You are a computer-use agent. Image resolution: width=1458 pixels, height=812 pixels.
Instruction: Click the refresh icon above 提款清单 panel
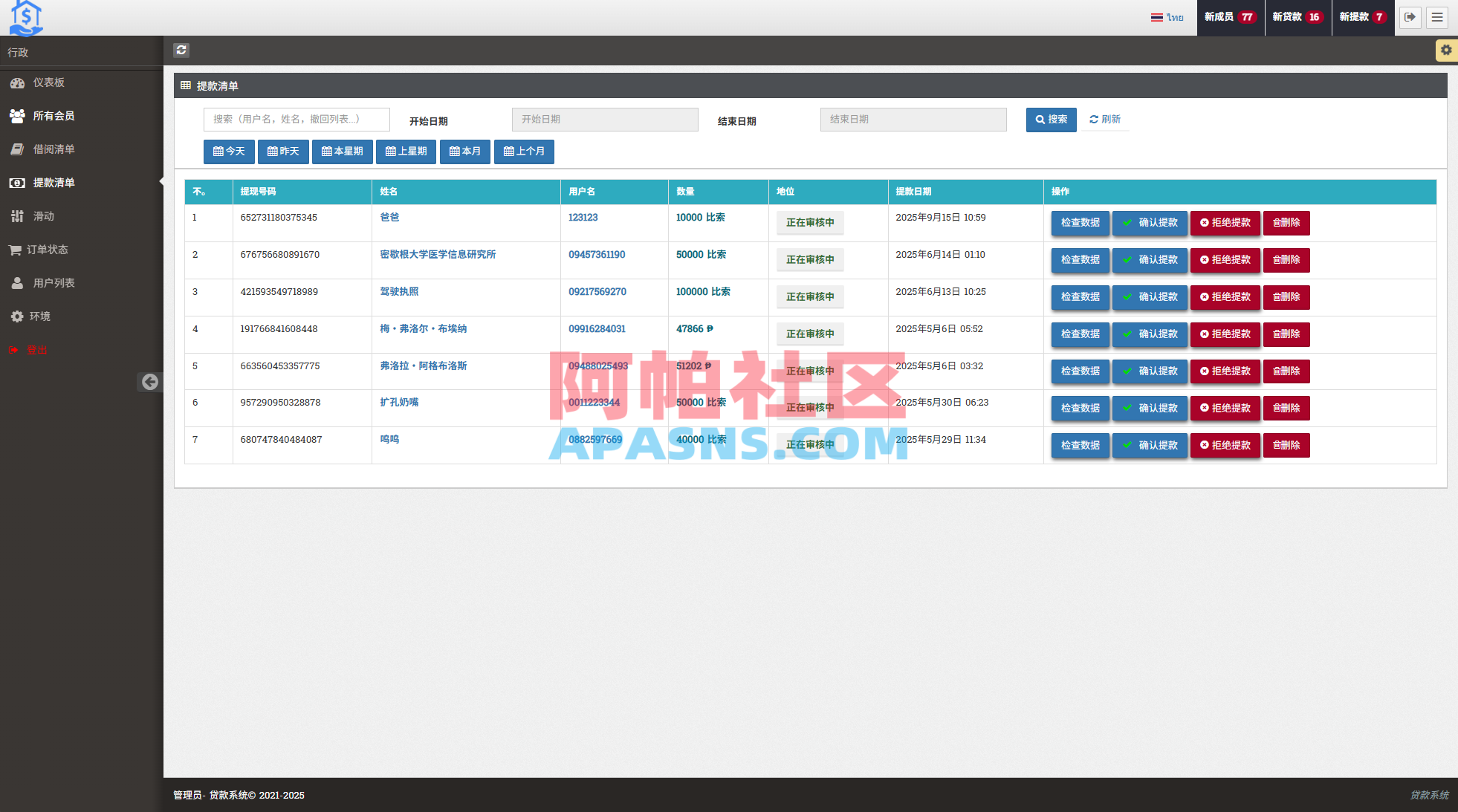pyautogui.click(x=181, y=50)
